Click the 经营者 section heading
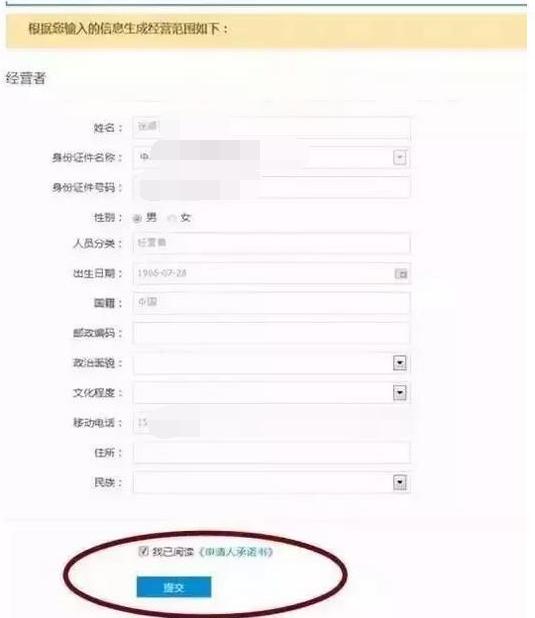 coord(26,78)
